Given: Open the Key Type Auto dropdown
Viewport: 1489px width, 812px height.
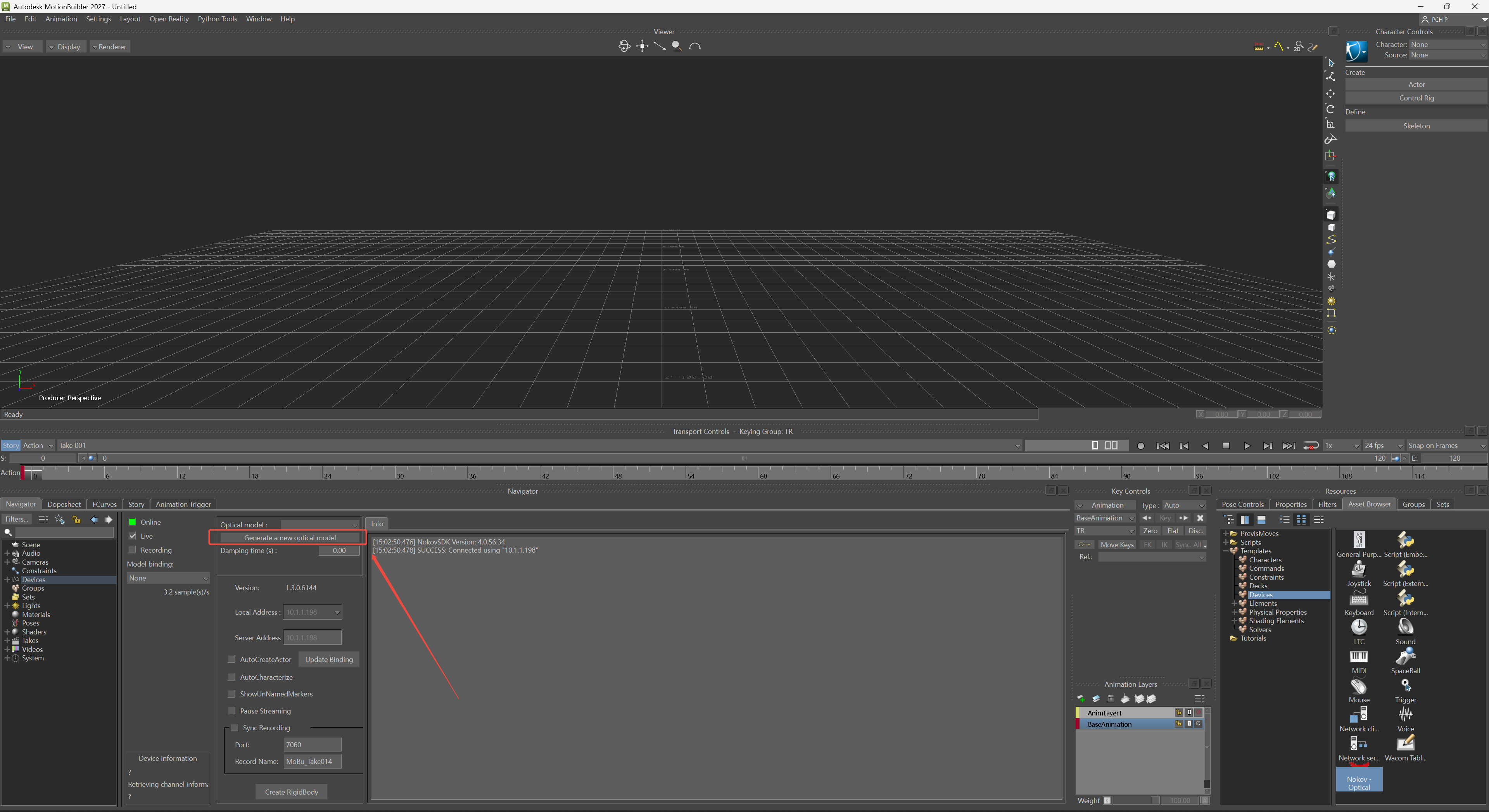Looking at the screenshot, I should click(1184, 505).
